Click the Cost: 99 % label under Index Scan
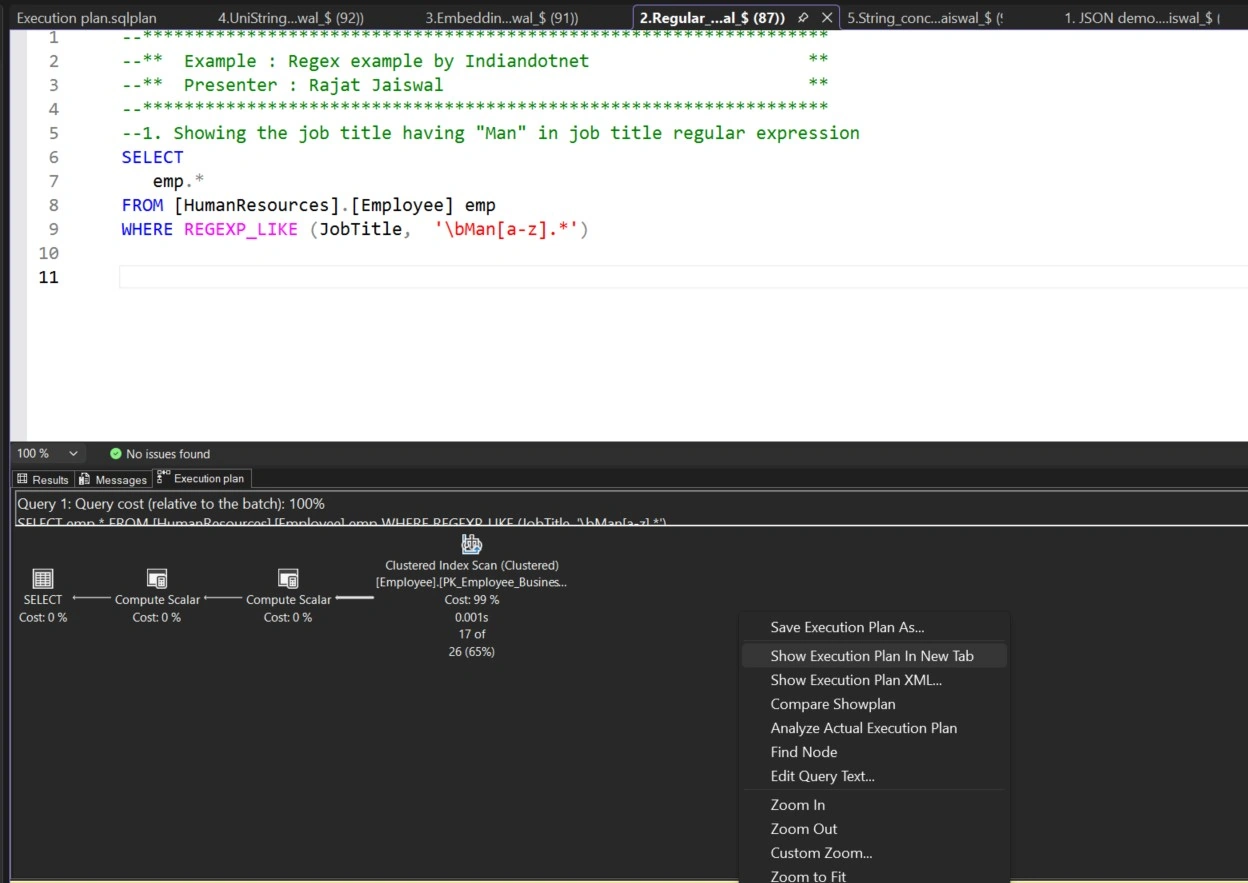This screenshot has width=1248, height=883. 472,599
